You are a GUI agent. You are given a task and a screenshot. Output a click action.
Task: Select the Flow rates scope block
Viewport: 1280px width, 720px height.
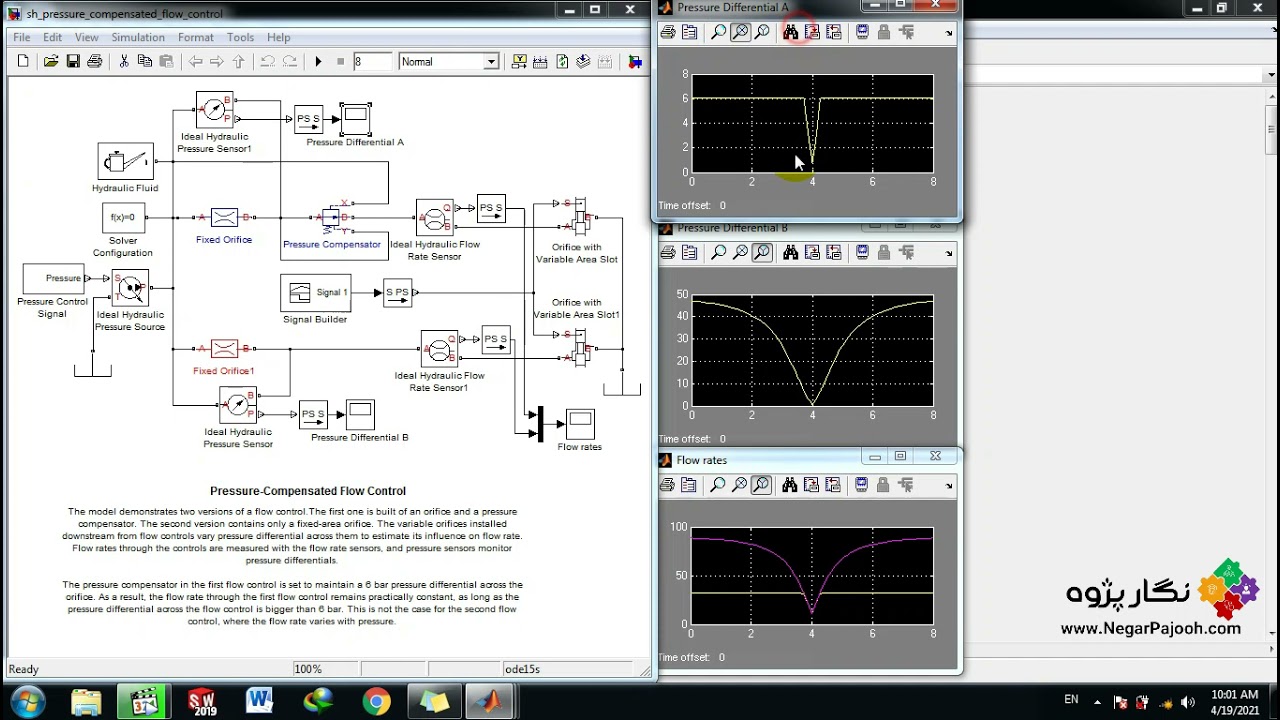coord(580,424)
